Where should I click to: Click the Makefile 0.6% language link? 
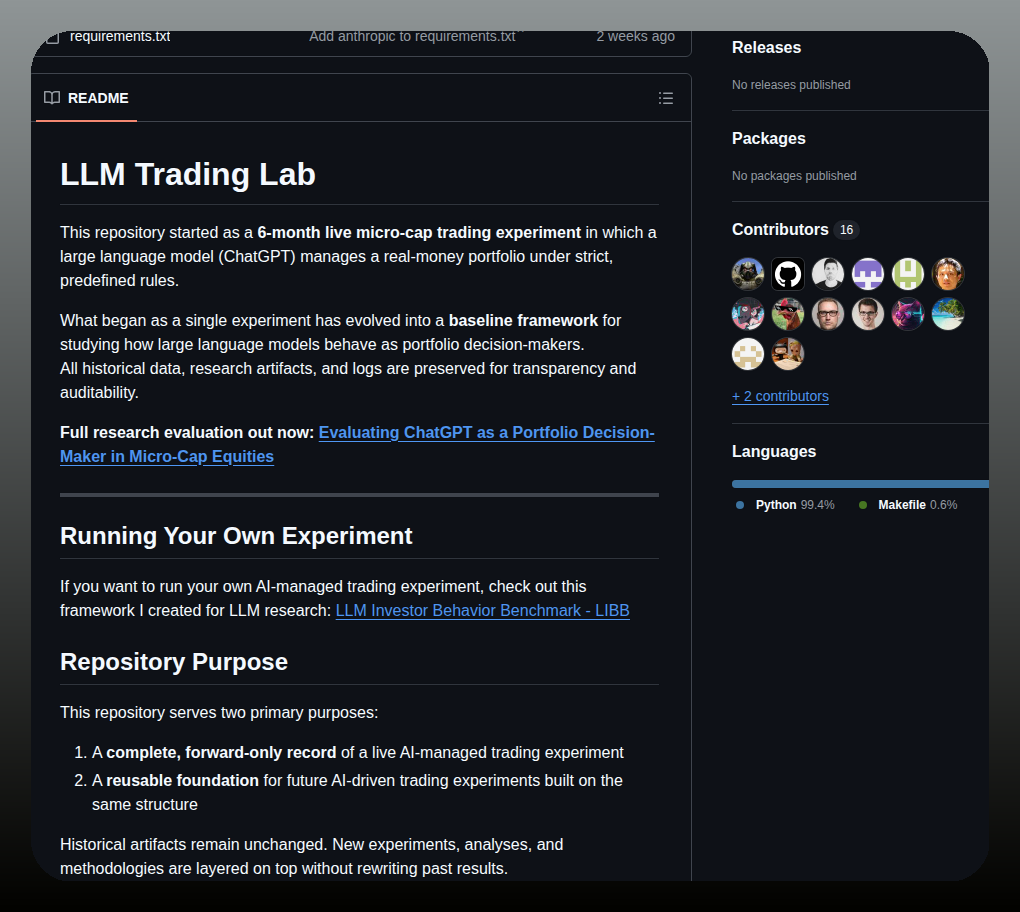[x=908, y=505]
